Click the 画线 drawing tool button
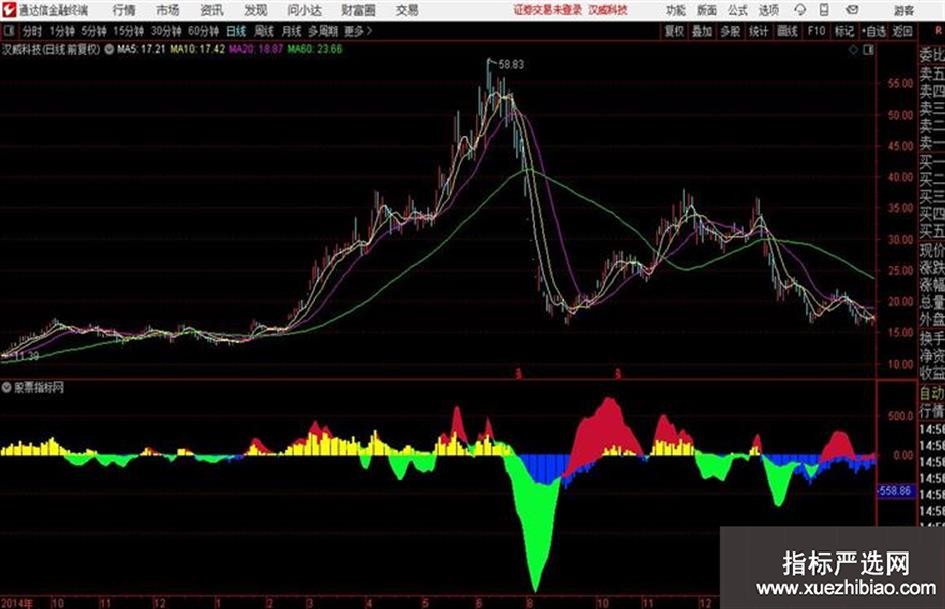The image size is (945, 609). coord(787,31)
